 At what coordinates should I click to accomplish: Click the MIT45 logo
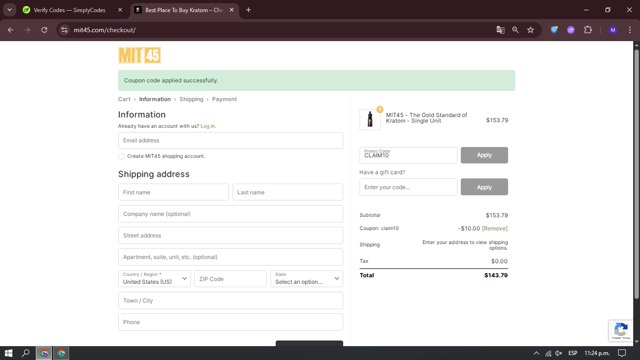click(x=140, y=56)
